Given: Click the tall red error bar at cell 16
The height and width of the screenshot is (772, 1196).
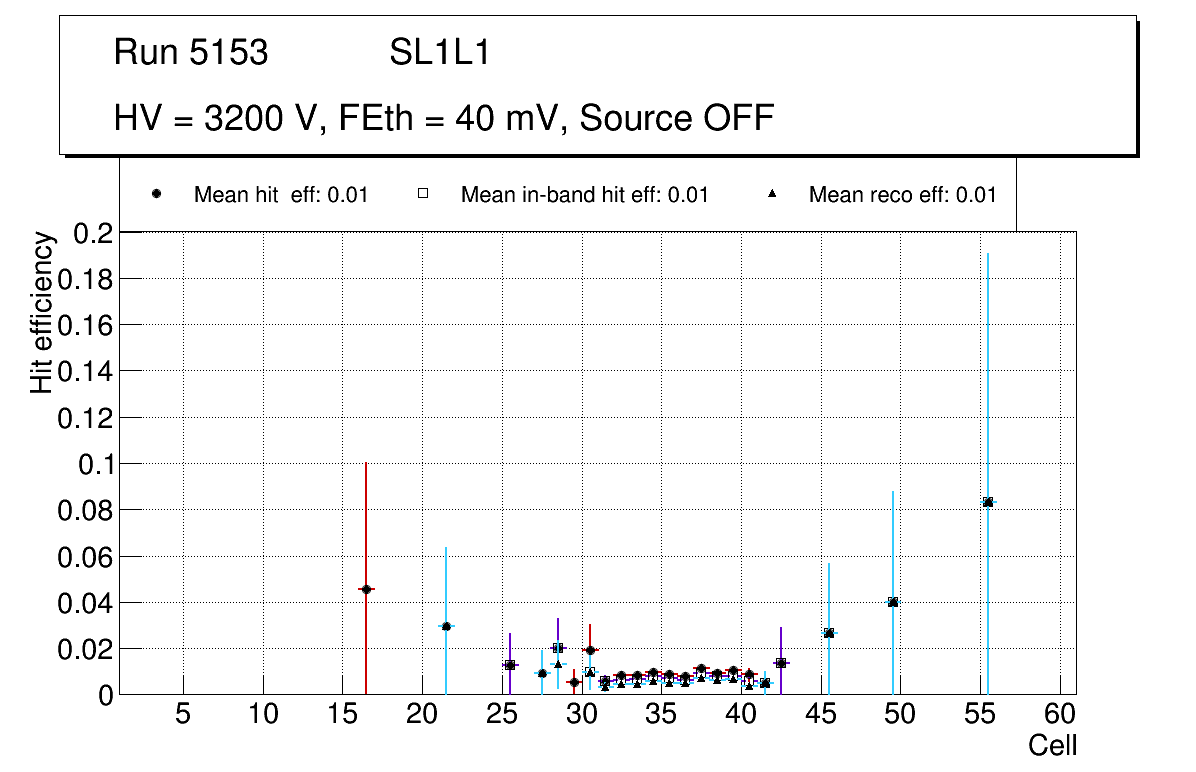Looking at the screenshot, I should [x=366, y=520].
